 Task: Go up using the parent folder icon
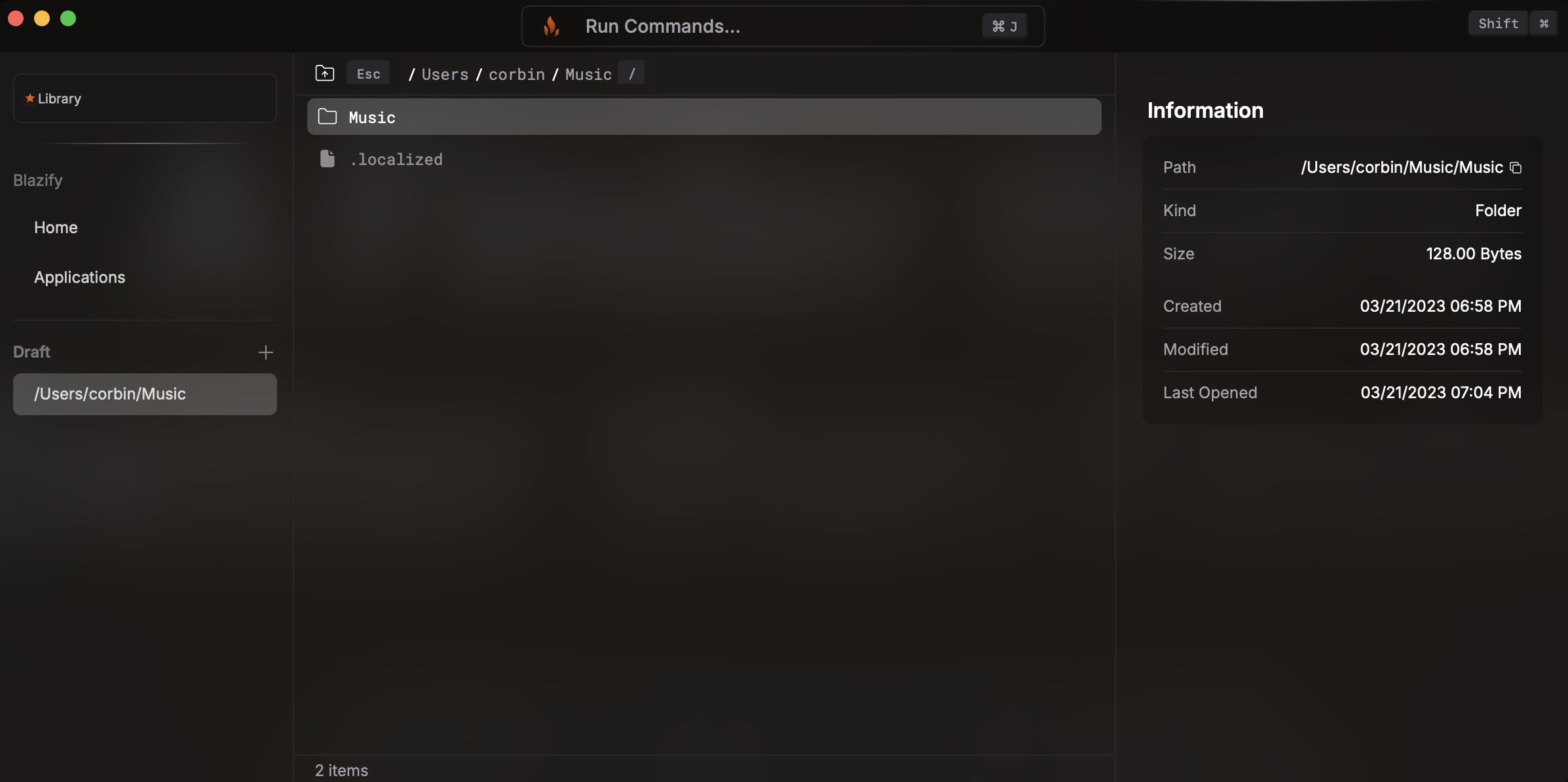tap(325, 73)
